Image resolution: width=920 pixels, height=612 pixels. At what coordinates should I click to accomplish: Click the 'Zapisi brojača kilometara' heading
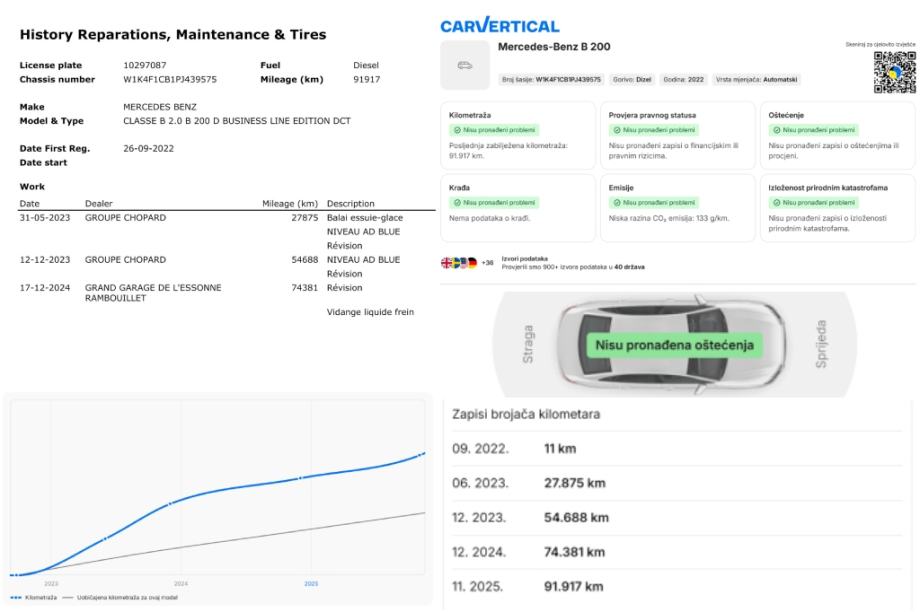point(526,414)
